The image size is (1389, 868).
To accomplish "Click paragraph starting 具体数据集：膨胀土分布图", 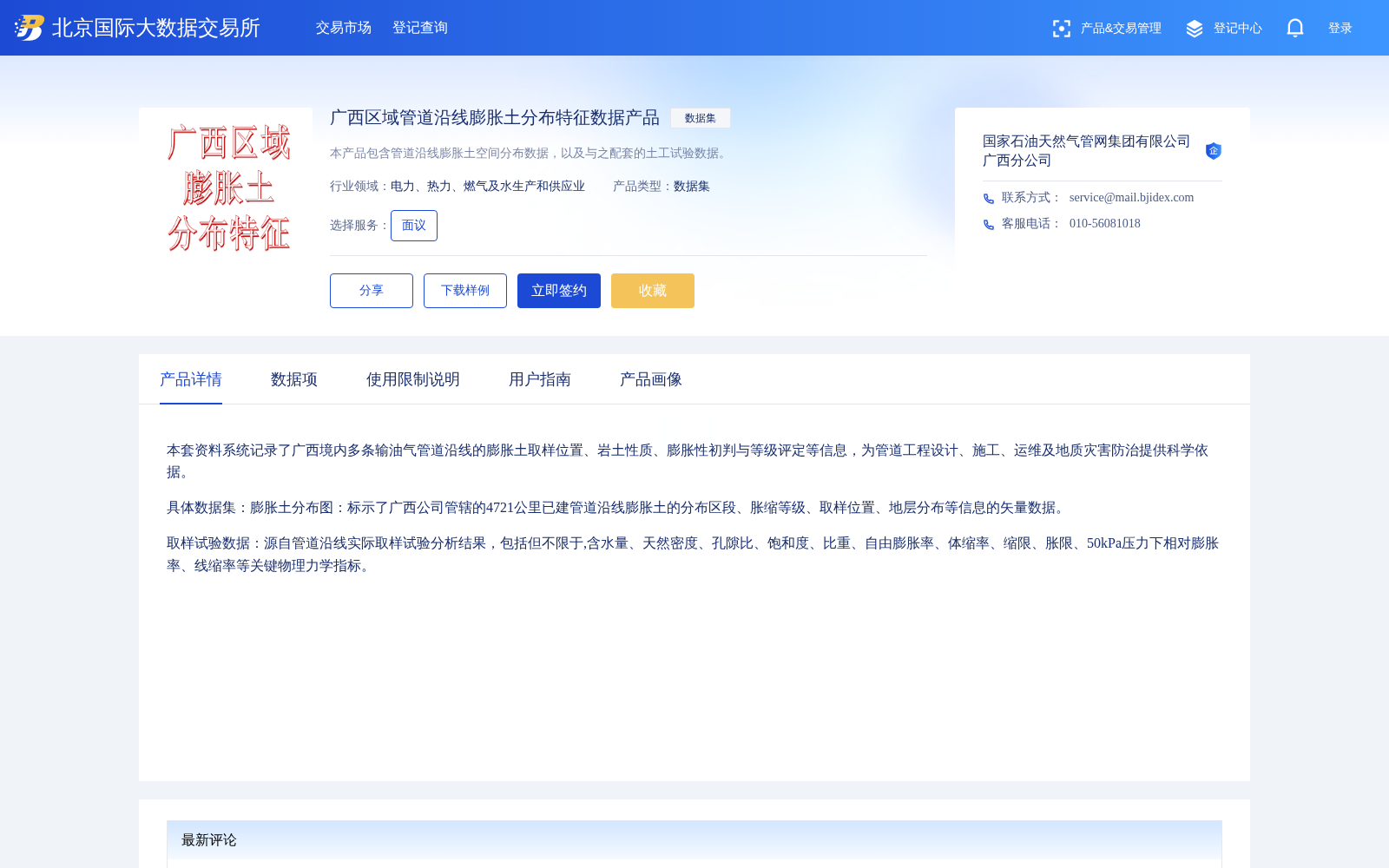I will [x=618, y=508].
